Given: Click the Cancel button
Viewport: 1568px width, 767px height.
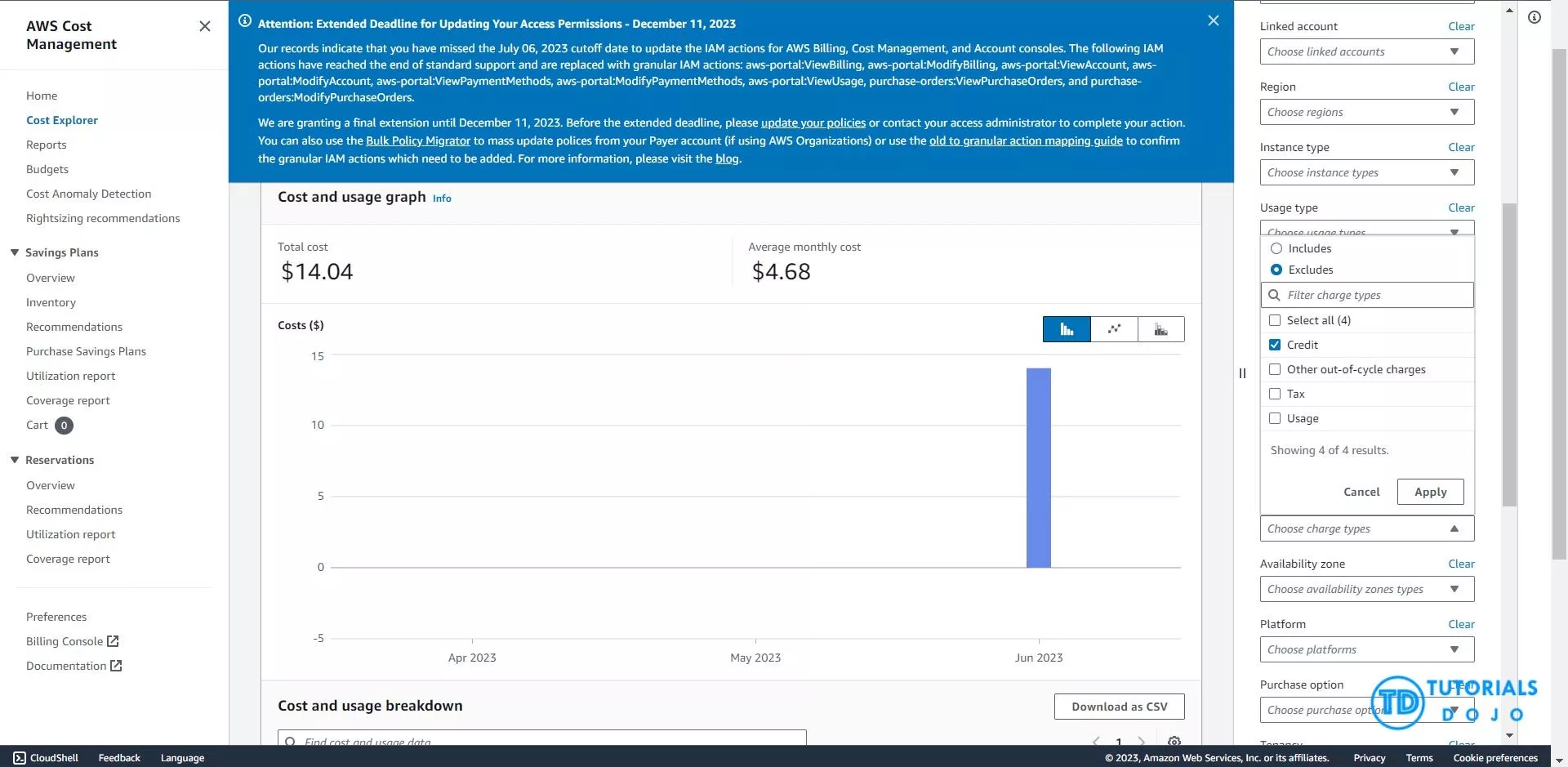Looking at the screenshot, I should (1361, 492).
